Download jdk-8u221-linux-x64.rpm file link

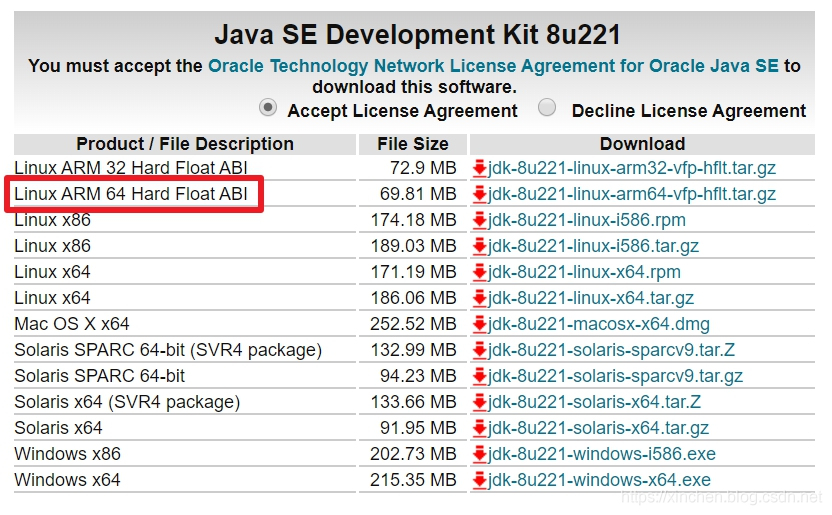(584, 272)
